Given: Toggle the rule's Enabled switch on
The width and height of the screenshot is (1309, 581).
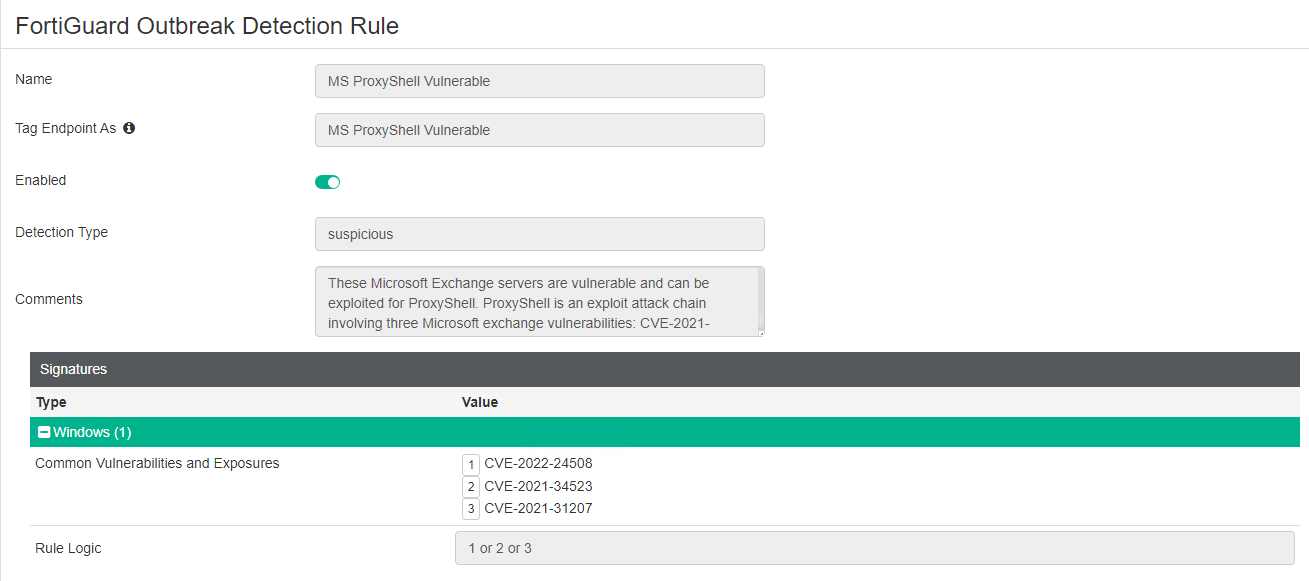Looking at the screenshot, I should coord(327,181).
